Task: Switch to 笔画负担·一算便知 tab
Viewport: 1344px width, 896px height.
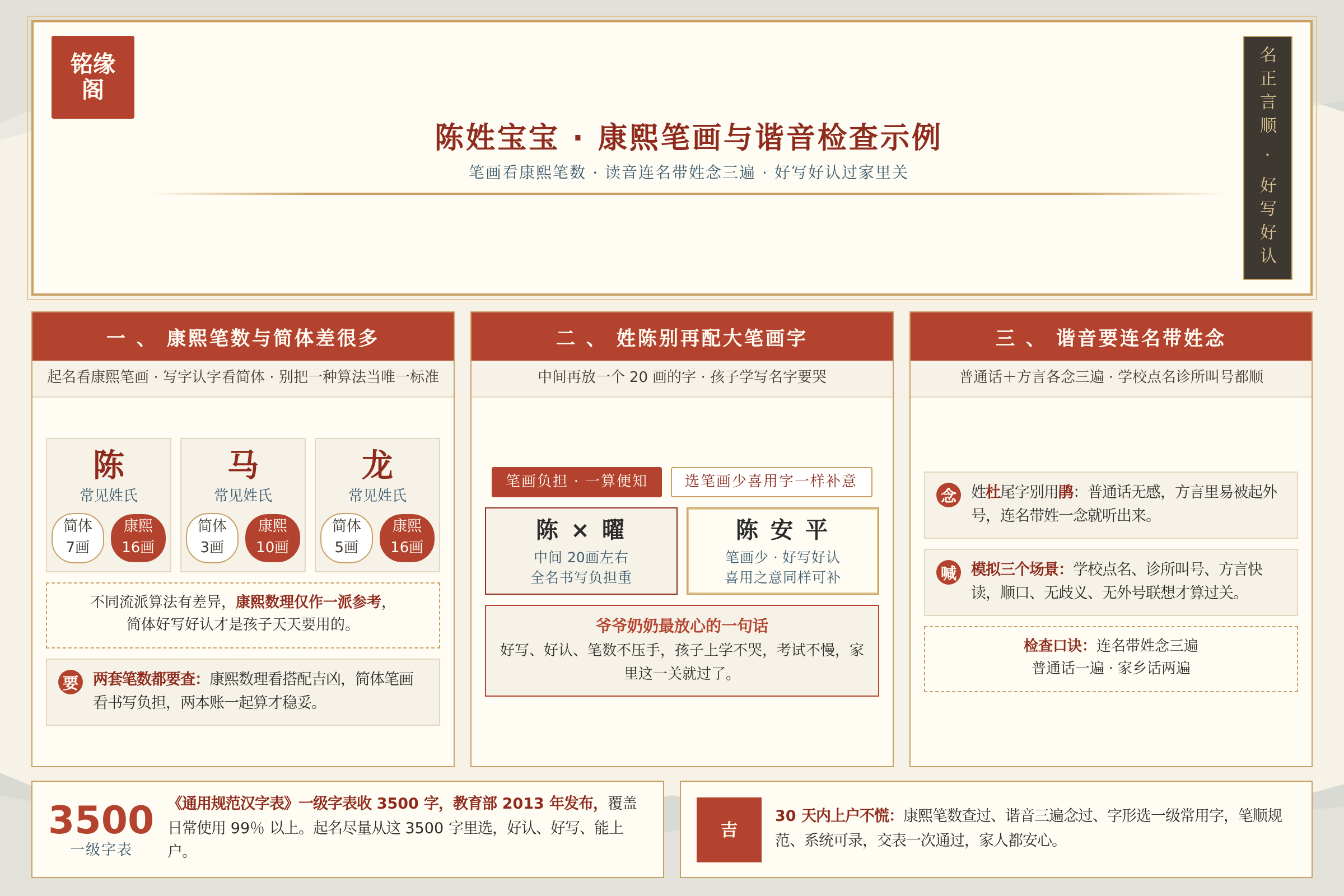Action: (x=577, y=482)
